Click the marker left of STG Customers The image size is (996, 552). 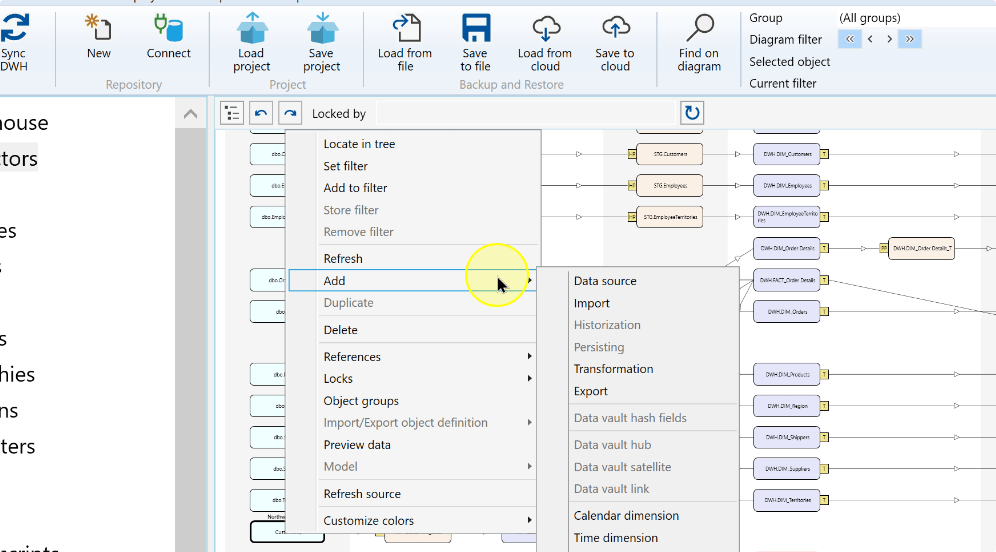632,154
